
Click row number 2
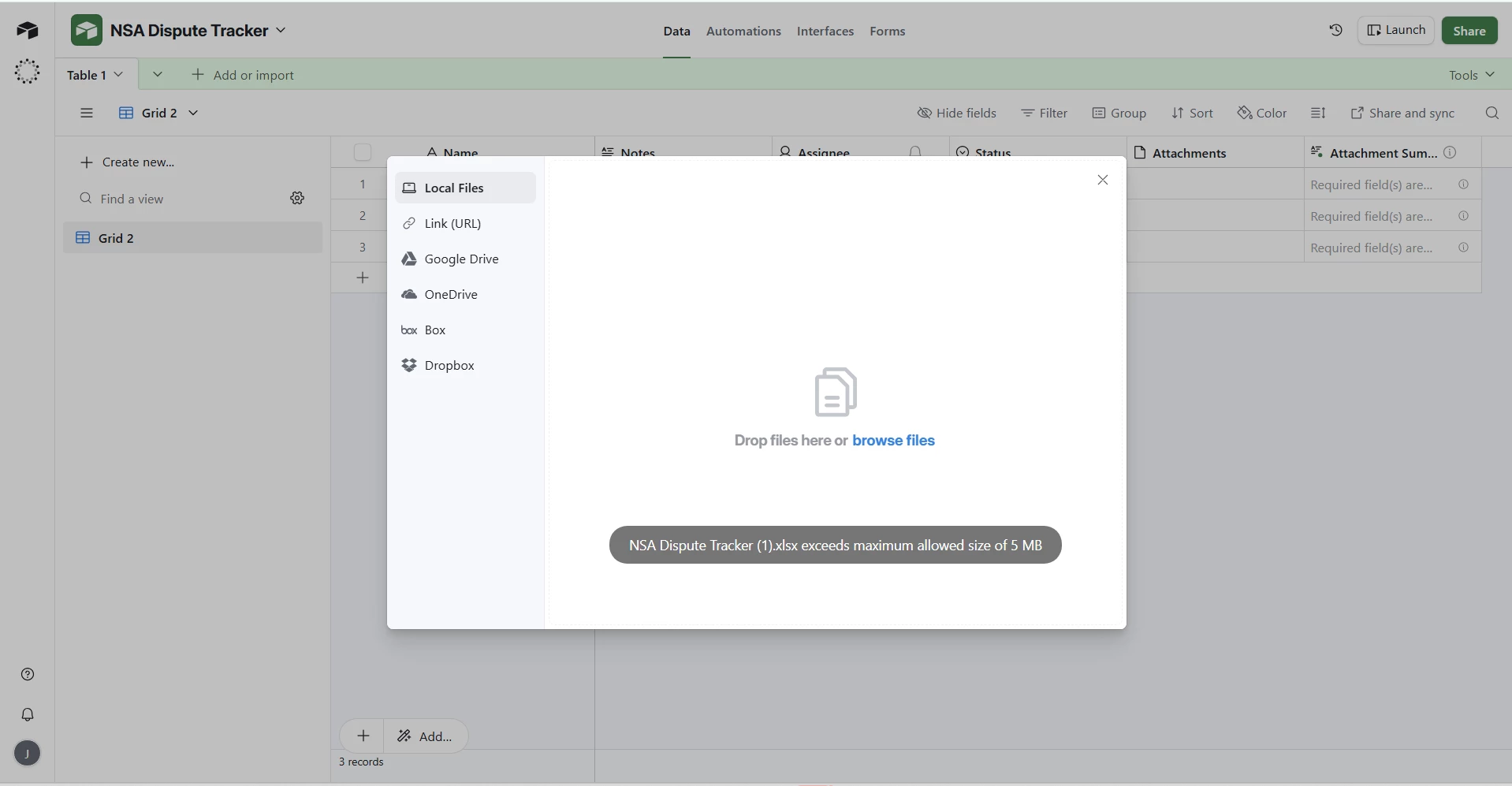point(363,215)
